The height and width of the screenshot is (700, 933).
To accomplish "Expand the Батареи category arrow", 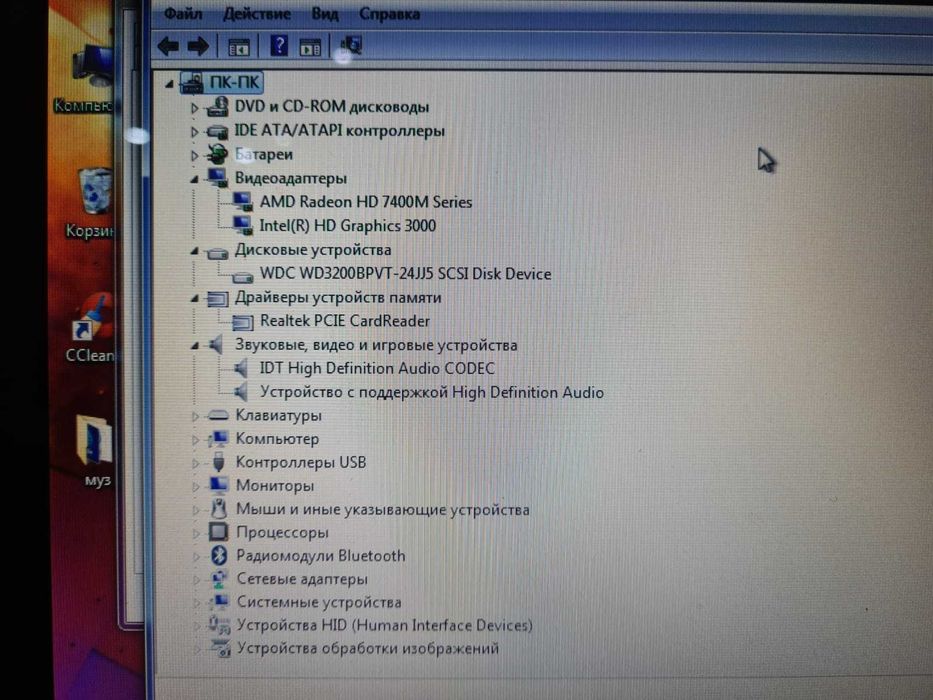I will [195, 155].
